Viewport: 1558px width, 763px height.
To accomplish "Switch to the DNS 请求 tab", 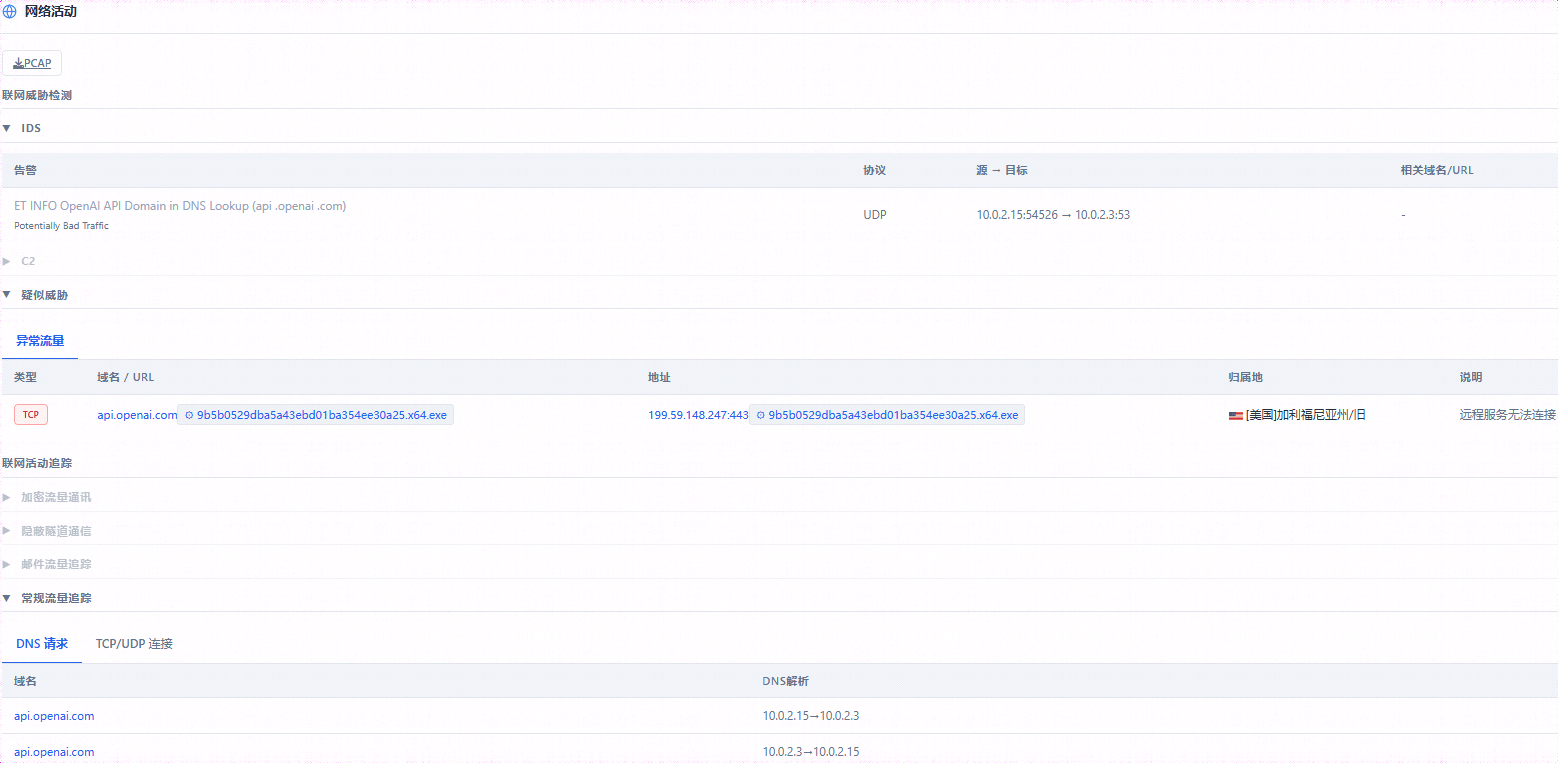I will point(42,644).
